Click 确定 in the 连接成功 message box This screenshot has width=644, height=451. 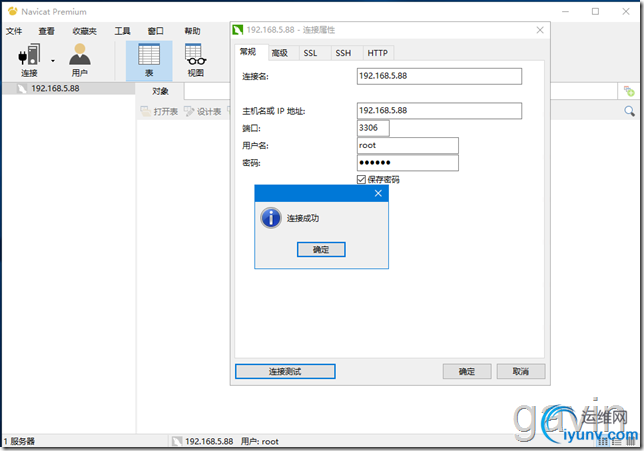coord(321,249)
